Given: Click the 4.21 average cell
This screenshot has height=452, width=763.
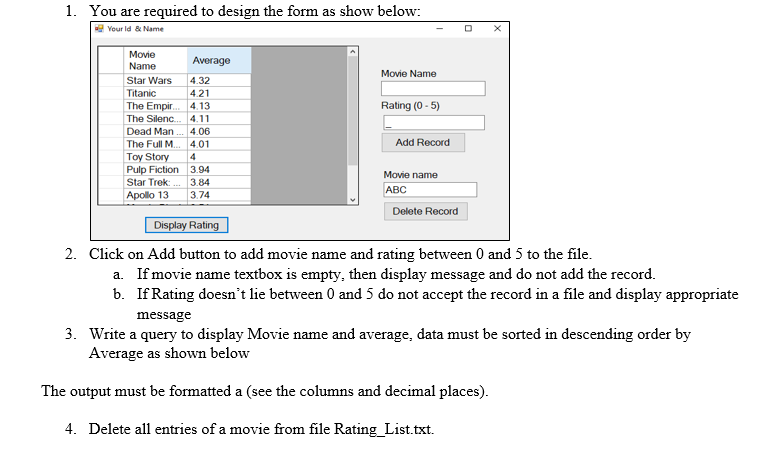Looking at the screenshot, I should click(x=219, y=93).
